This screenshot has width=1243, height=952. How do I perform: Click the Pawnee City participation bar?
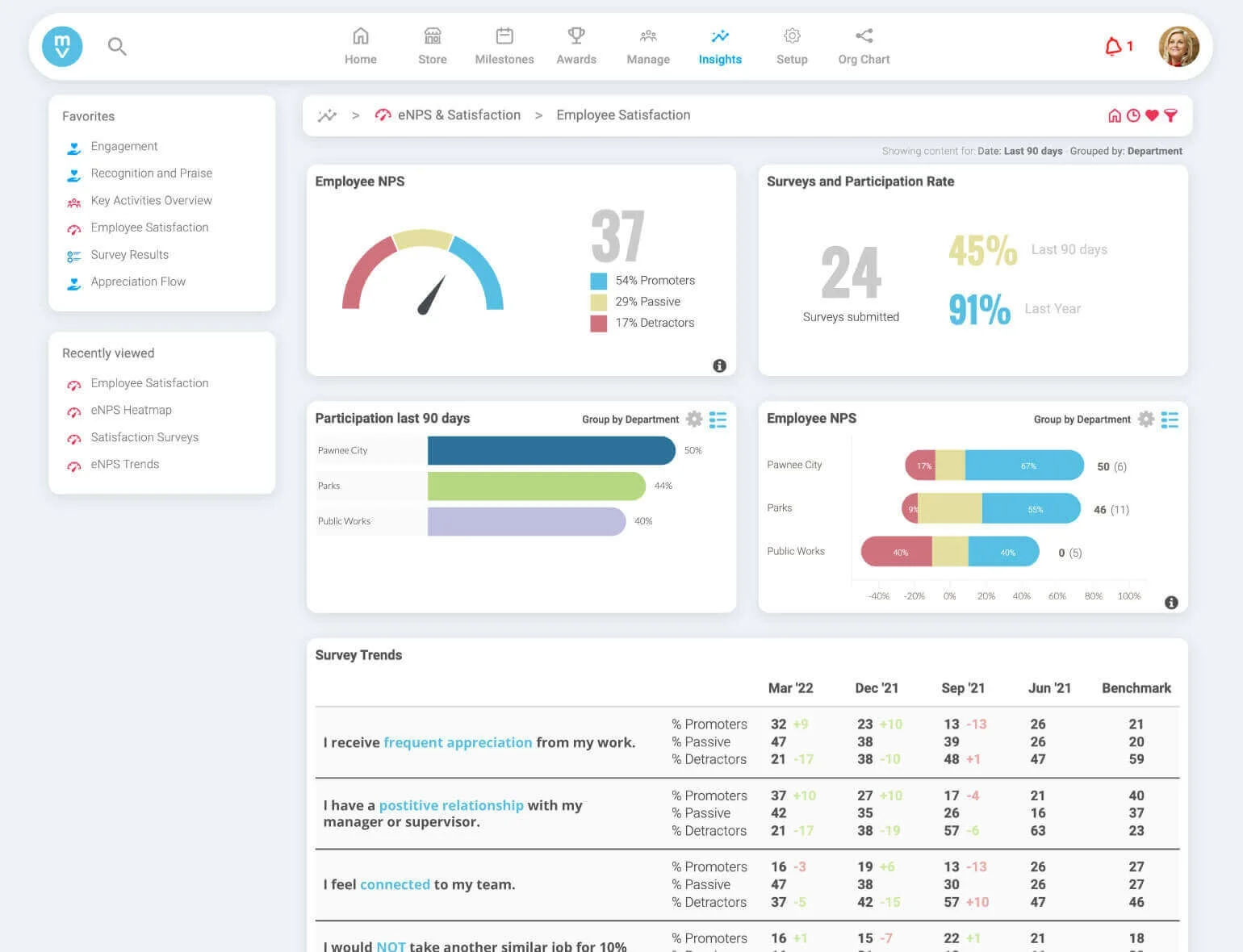coord(551,450)
